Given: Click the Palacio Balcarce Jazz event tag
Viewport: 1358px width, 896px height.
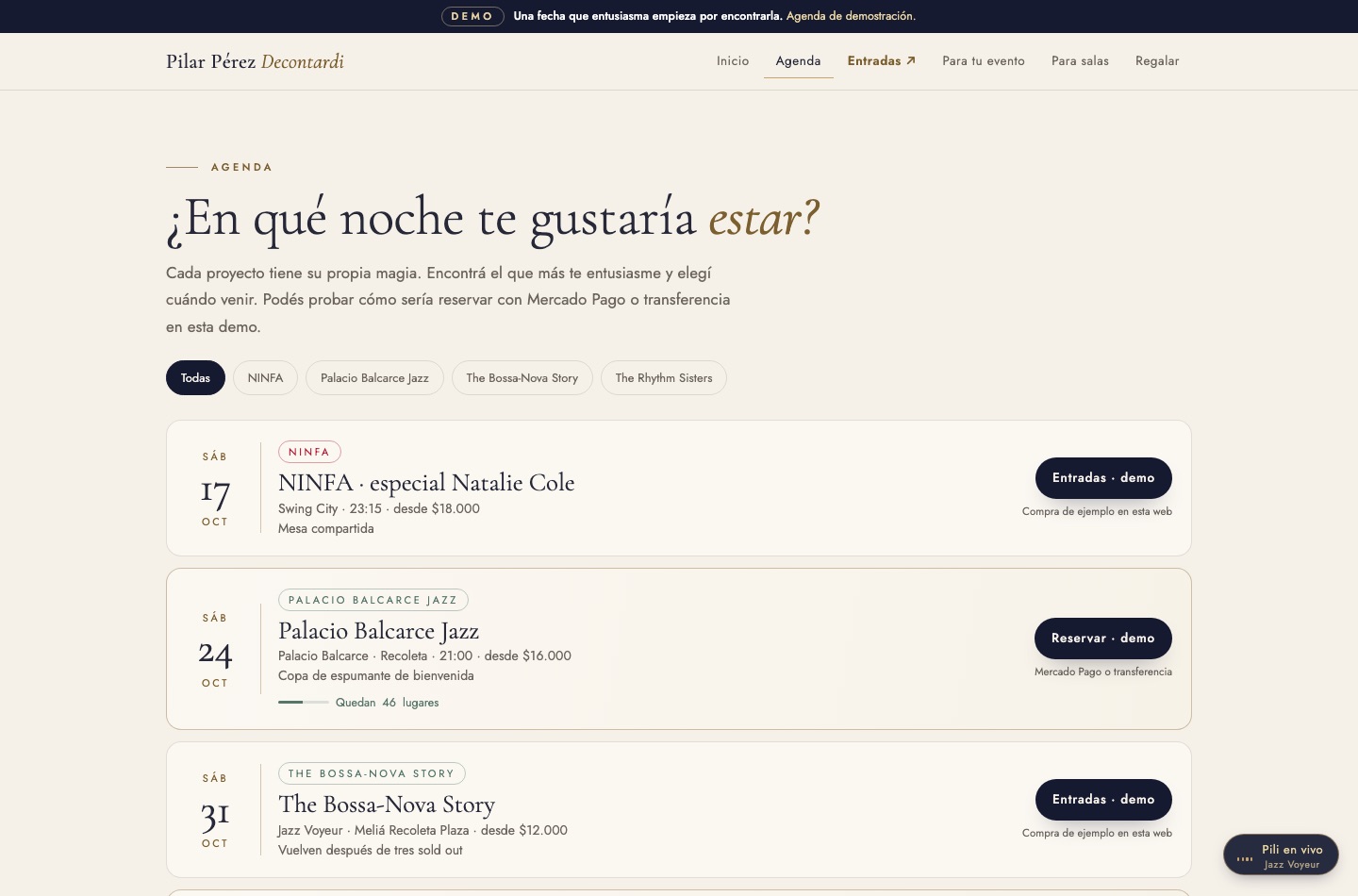Looking at the screenshot, I should coord(373,600).
